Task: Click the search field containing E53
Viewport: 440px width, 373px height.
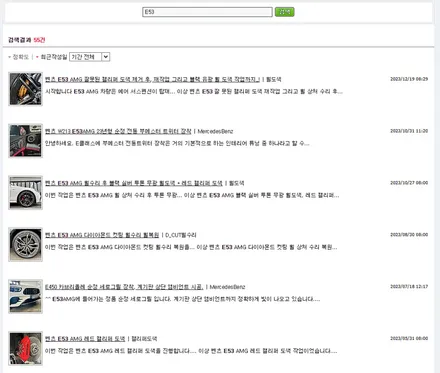Action: pyautogui.click(x=207, y=12)
